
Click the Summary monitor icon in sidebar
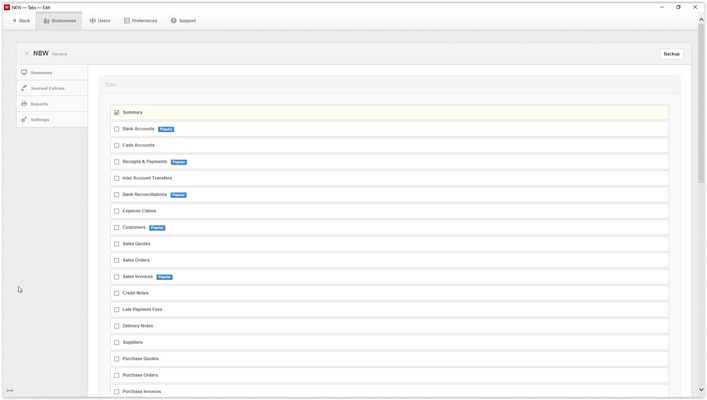[x=24, y=72]
